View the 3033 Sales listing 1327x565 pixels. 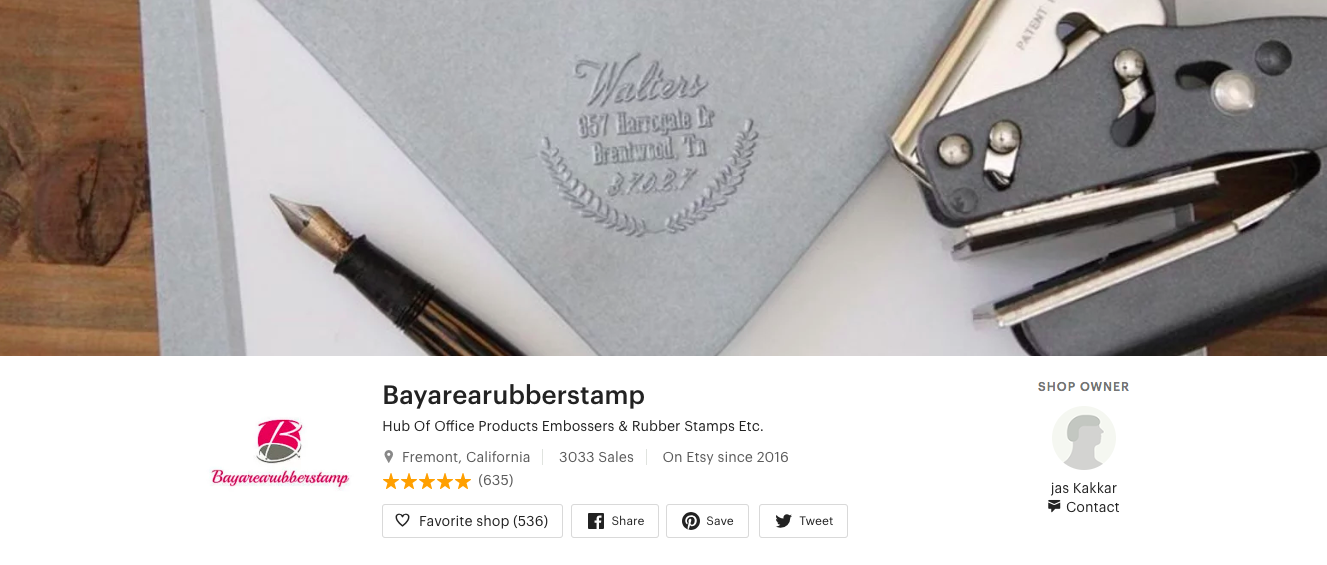[x=596, y=457]
